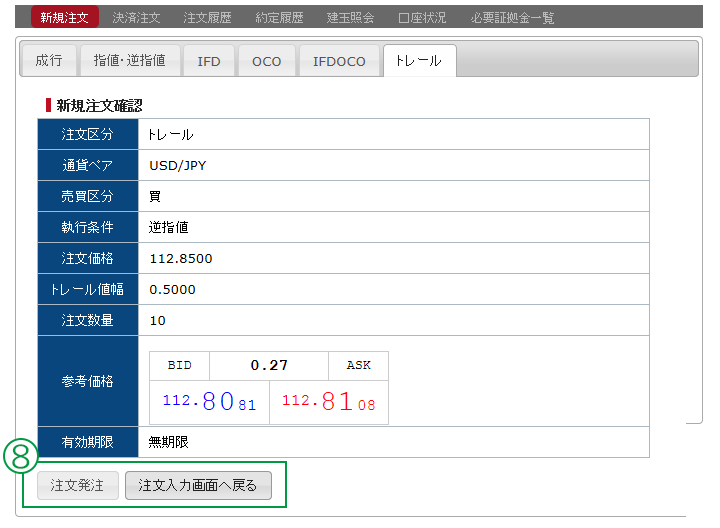Click the 注文価格 value 112.8500
720x528 pixels.
(181, 258)
